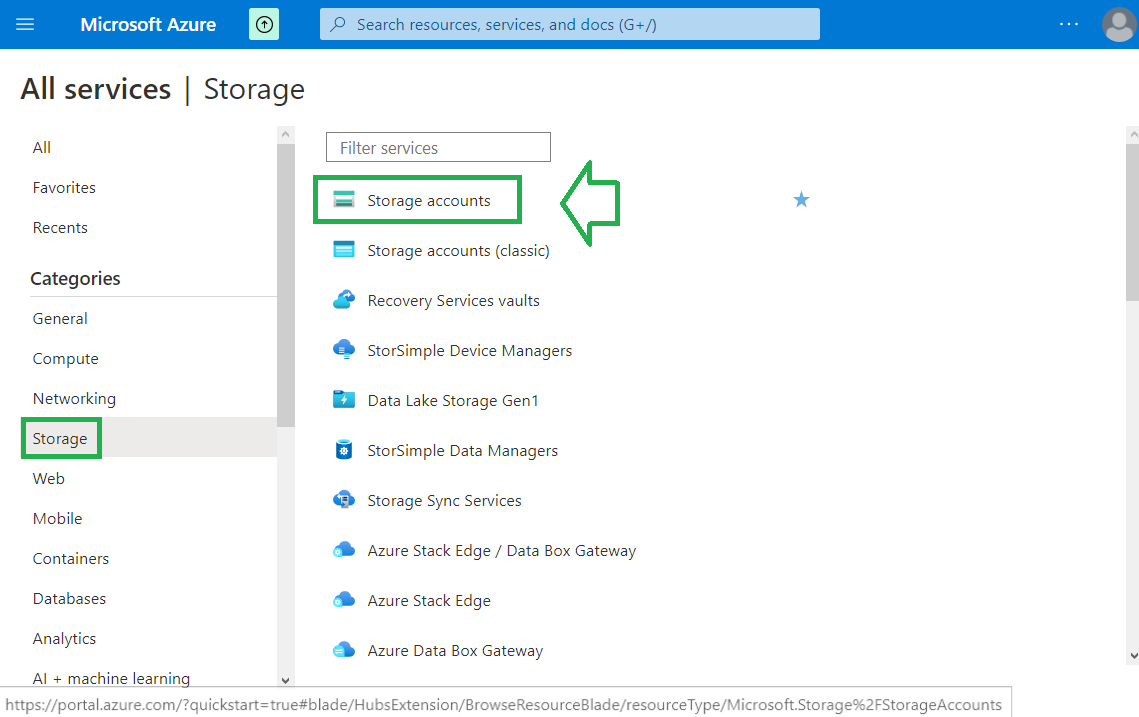This screenshot has height=717, width=1139.
Task: Select the General category
Action: pos(60,318)
